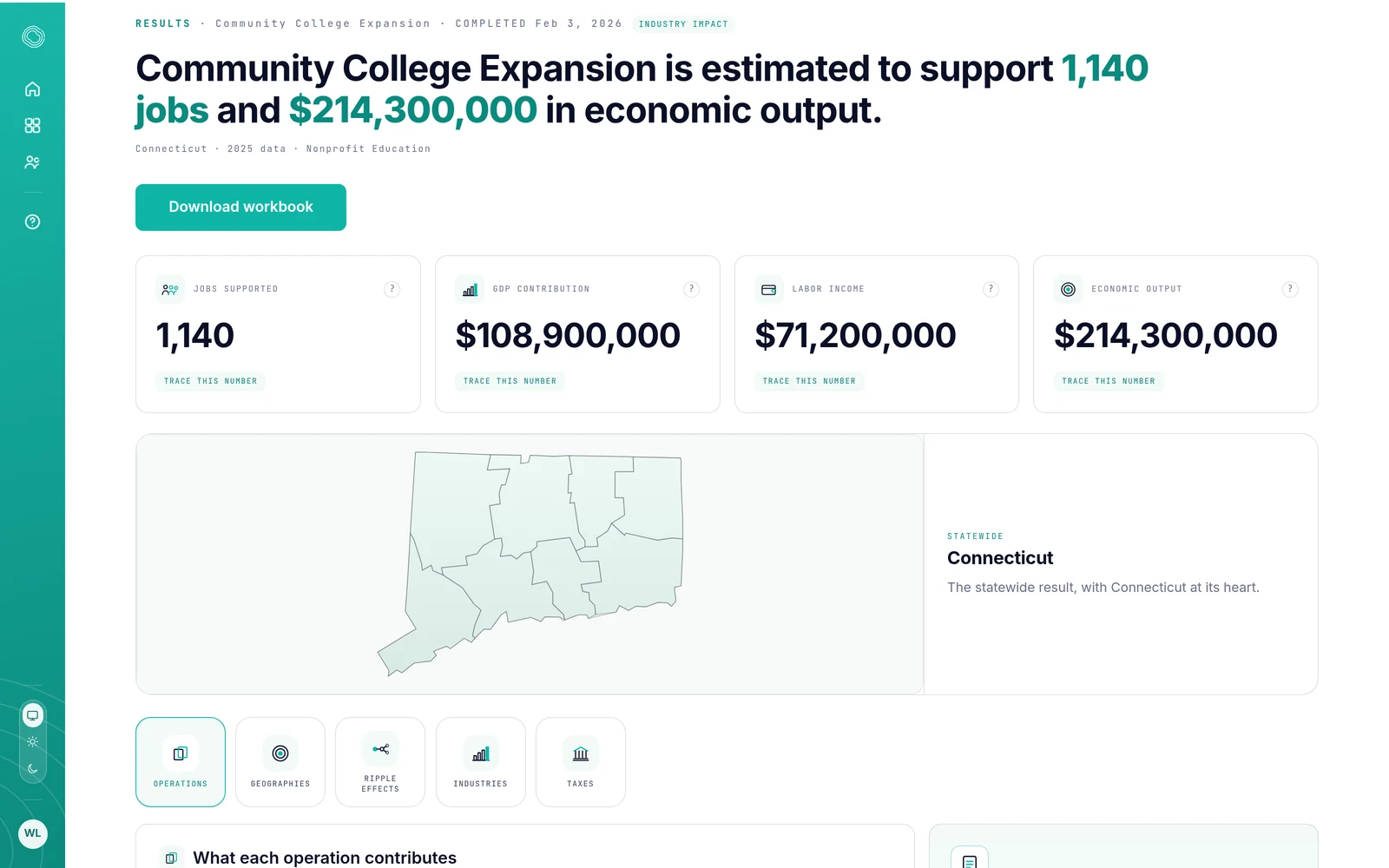Open the team users icon in sidebar

32,162
